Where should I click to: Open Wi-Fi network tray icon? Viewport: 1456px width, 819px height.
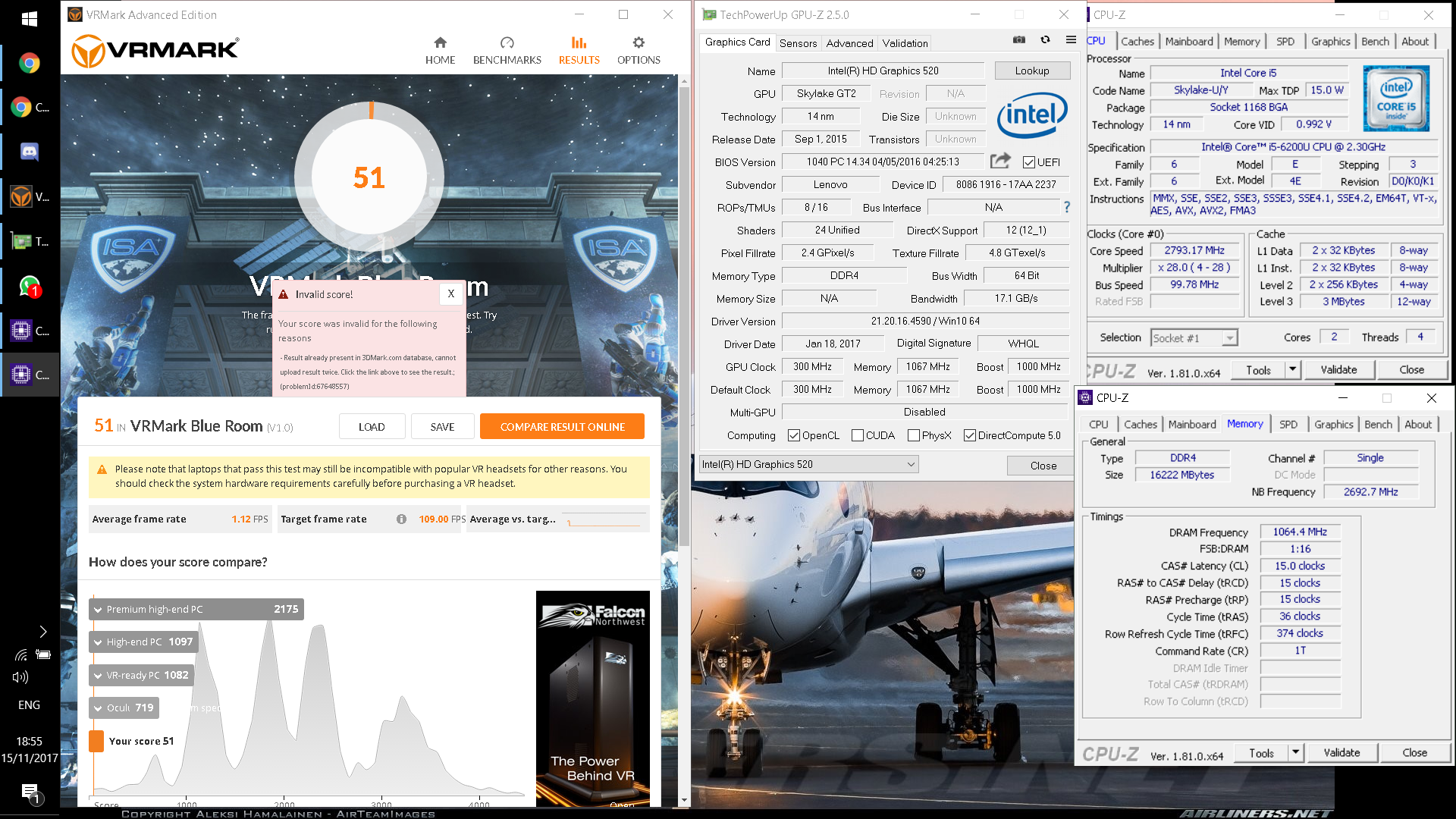tap(21, 654)
